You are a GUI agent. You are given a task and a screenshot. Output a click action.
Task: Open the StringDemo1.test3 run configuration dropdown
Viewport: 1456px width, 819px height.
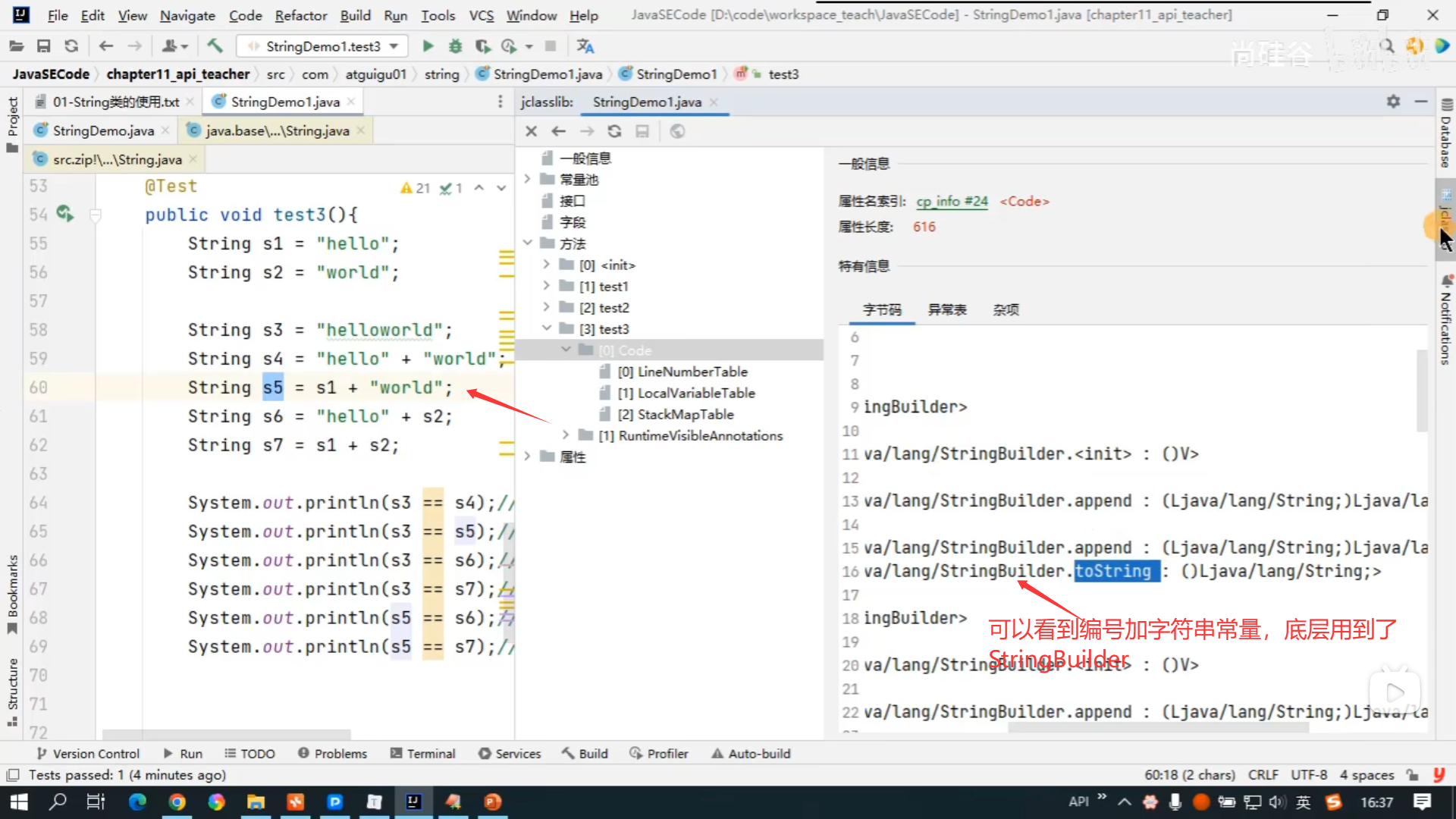[x=394, y=46]
